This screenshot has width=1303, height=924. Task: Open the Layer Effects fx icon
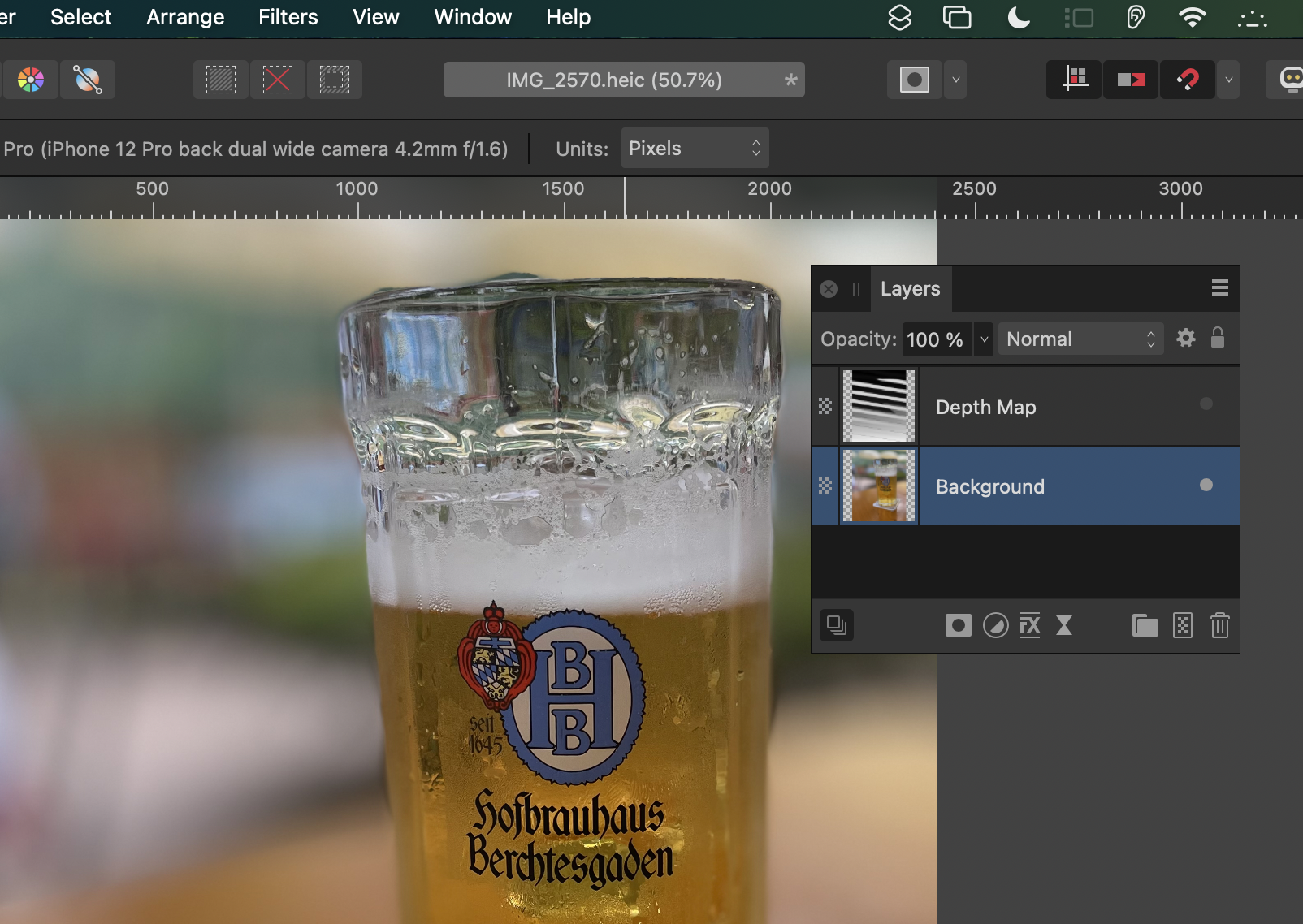(x=1030, y=625)
